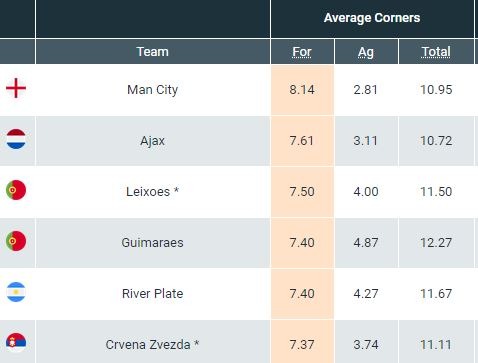Open the Man City team name
This screenshot has width=478, height=363.
point(152,90)
